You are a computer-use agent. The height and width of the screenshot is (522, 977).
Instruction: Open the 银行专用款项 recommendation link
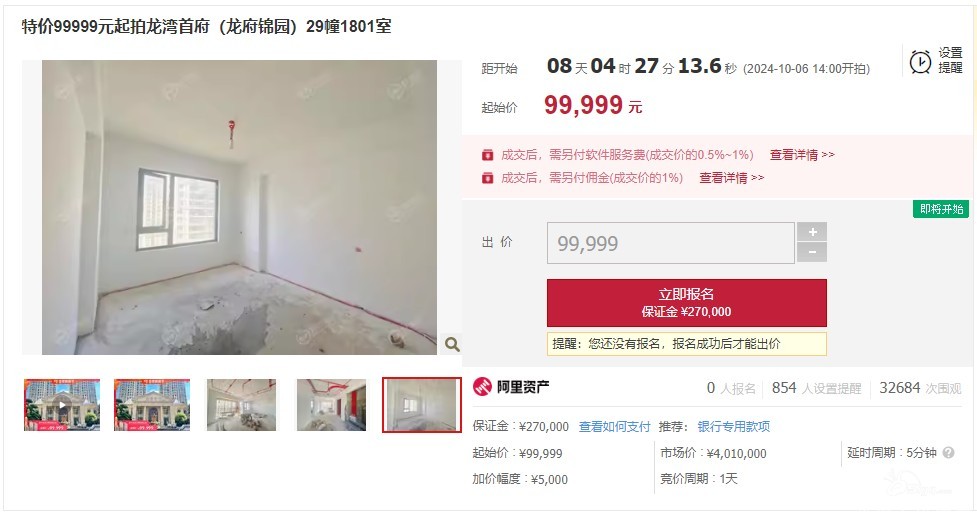point(733,427)
